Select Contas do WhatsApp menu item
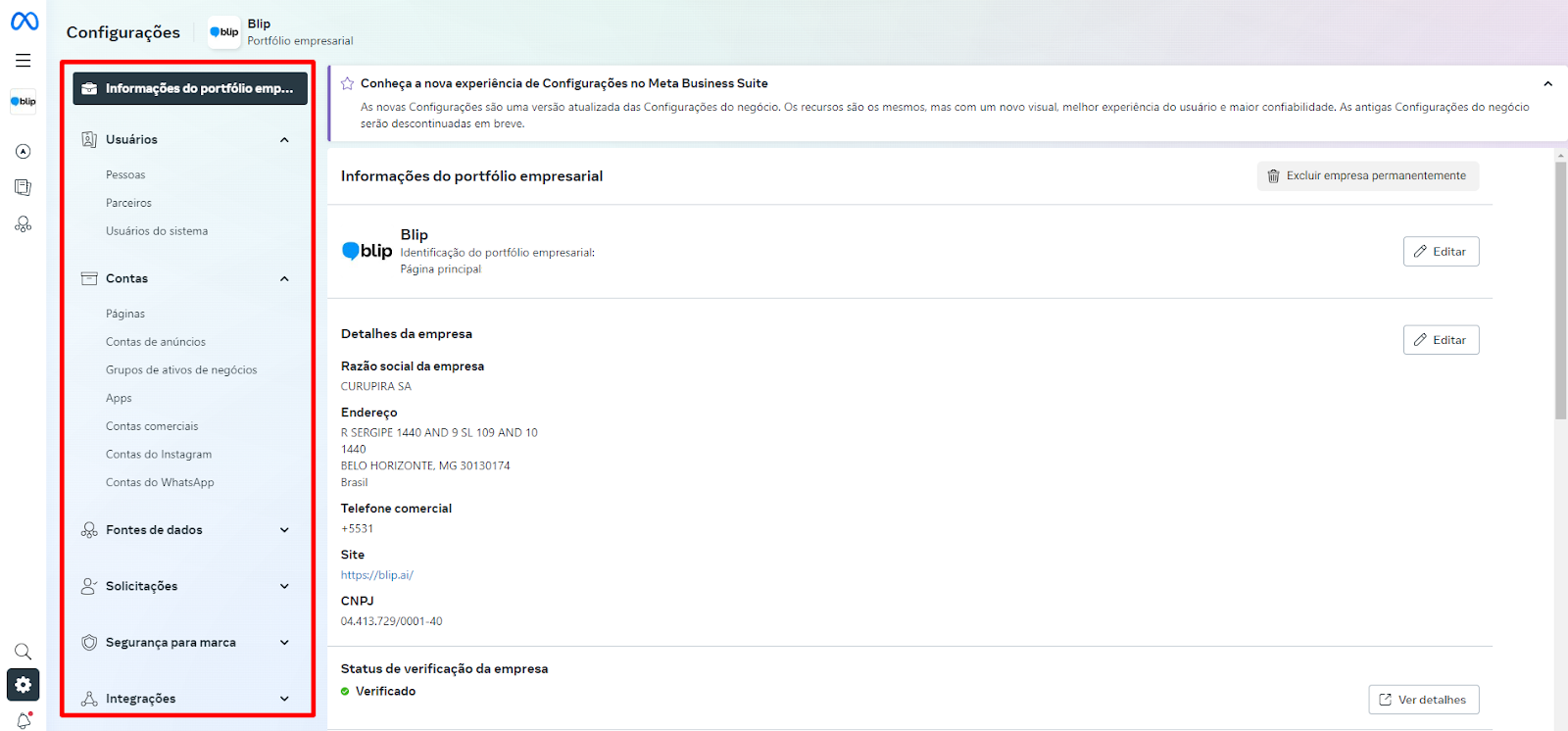 (x=160, y=483)
